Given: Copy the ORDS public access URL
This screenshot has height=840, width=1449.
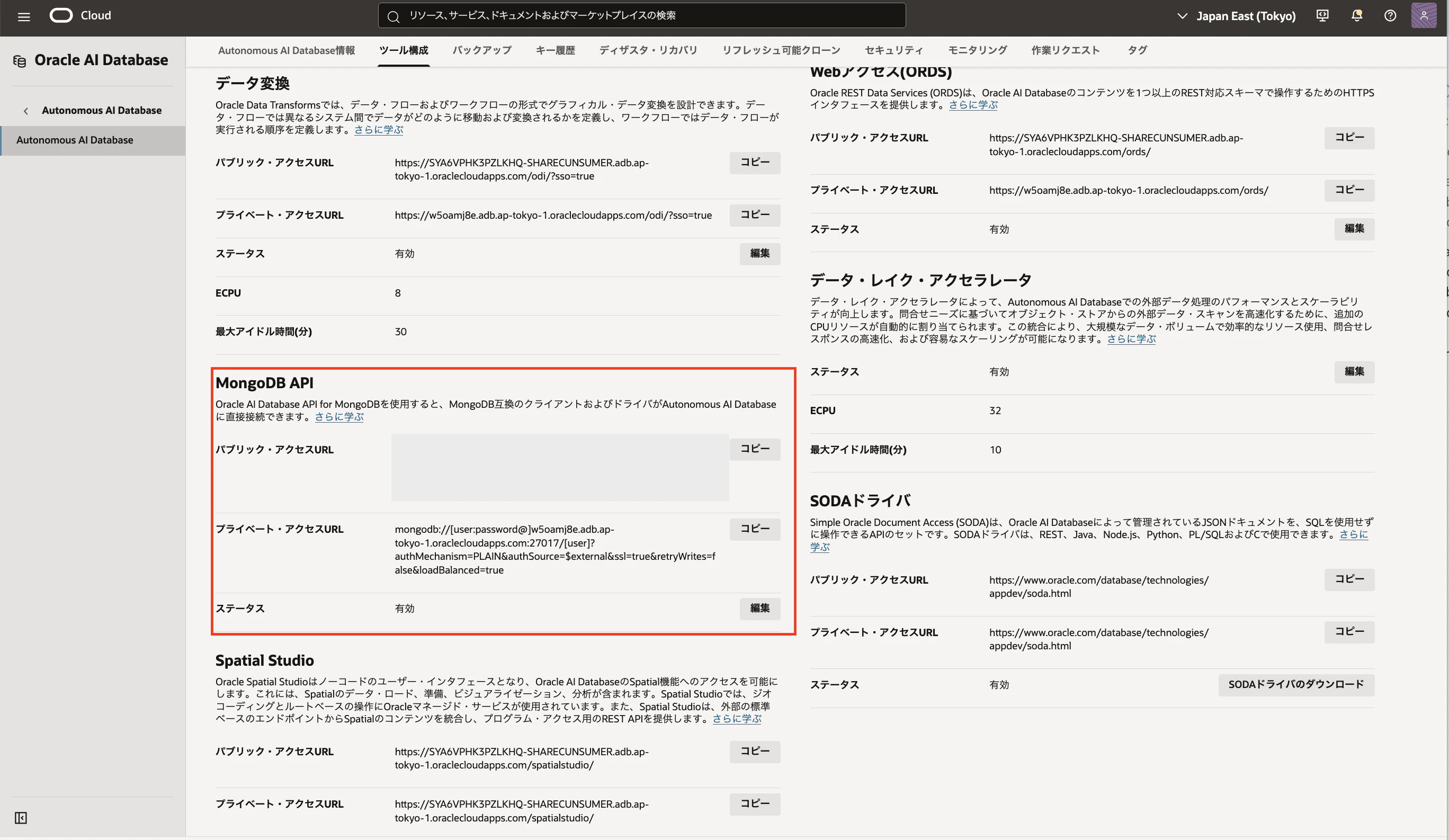Looking at the screenshot, I should click(x=1349, y=138).
